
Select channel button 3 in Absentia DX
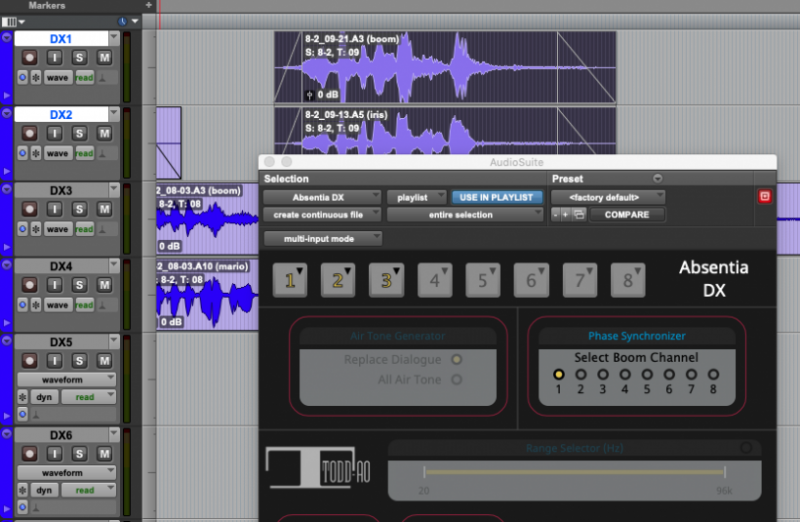[x=386, y=280]
